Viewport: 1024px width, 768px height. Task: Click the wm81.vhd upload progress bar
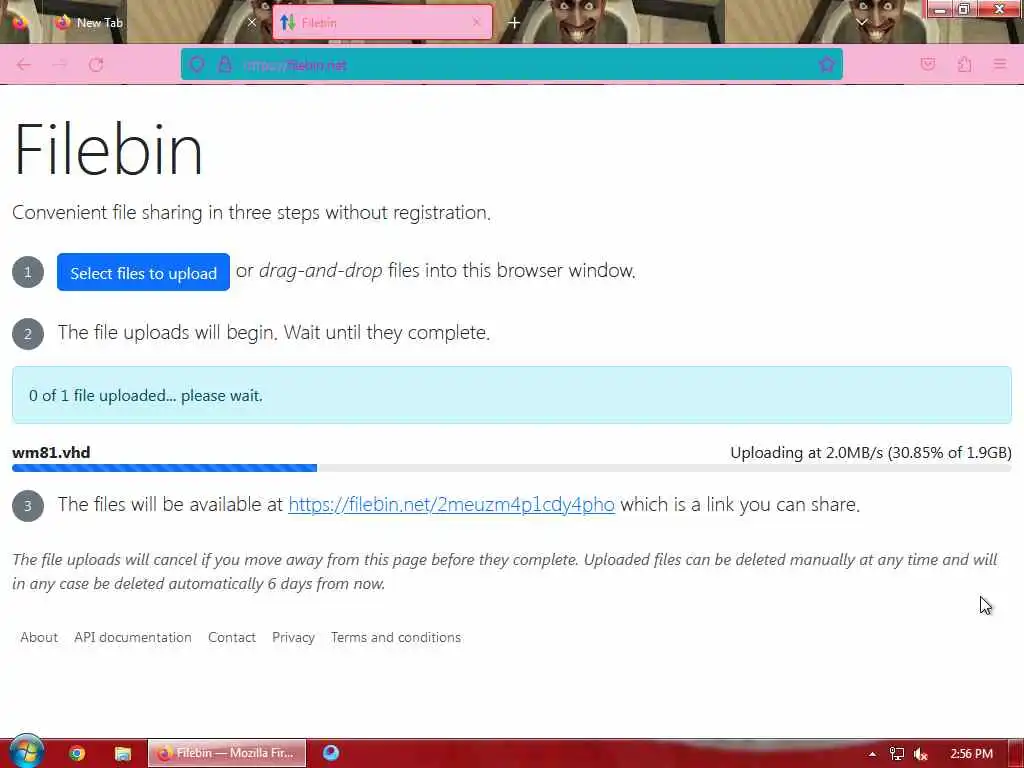click(x=511, y=468)
